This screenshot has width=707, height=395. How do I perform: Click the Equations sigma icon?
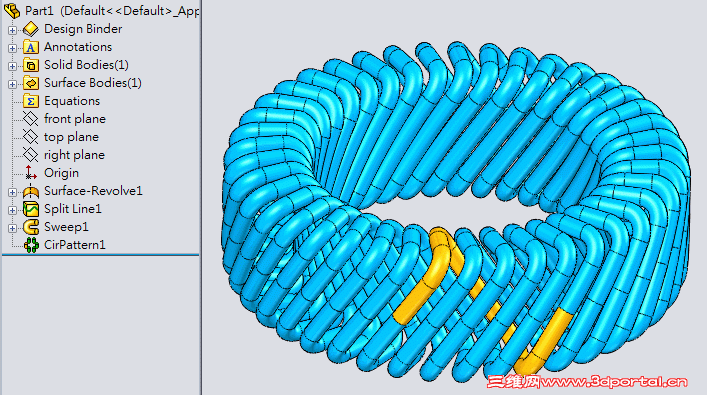[31, 101]
